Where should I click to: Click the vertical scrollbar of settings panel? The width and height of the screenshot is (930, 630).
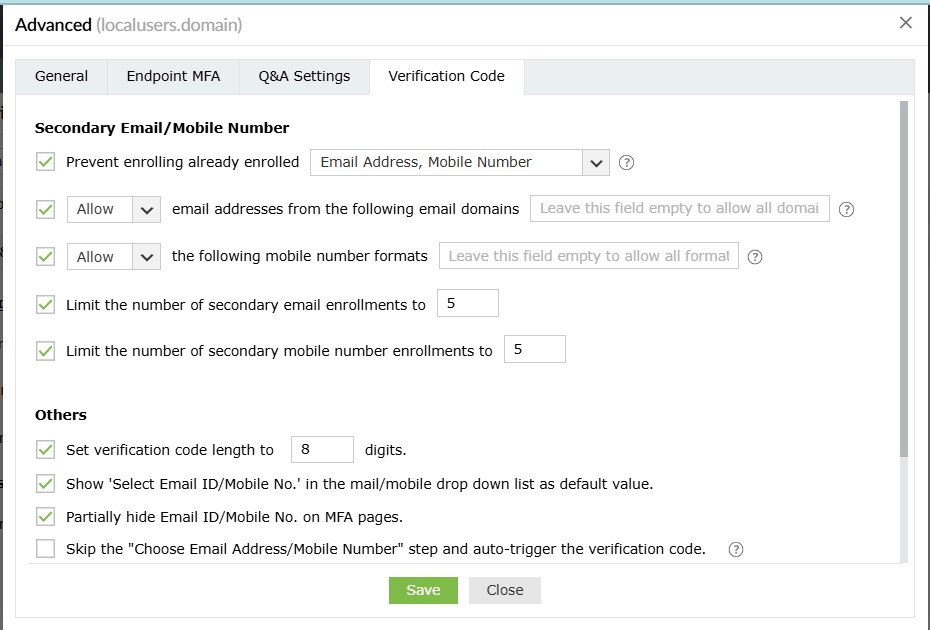pyautogui.click(x=904, y=280)
